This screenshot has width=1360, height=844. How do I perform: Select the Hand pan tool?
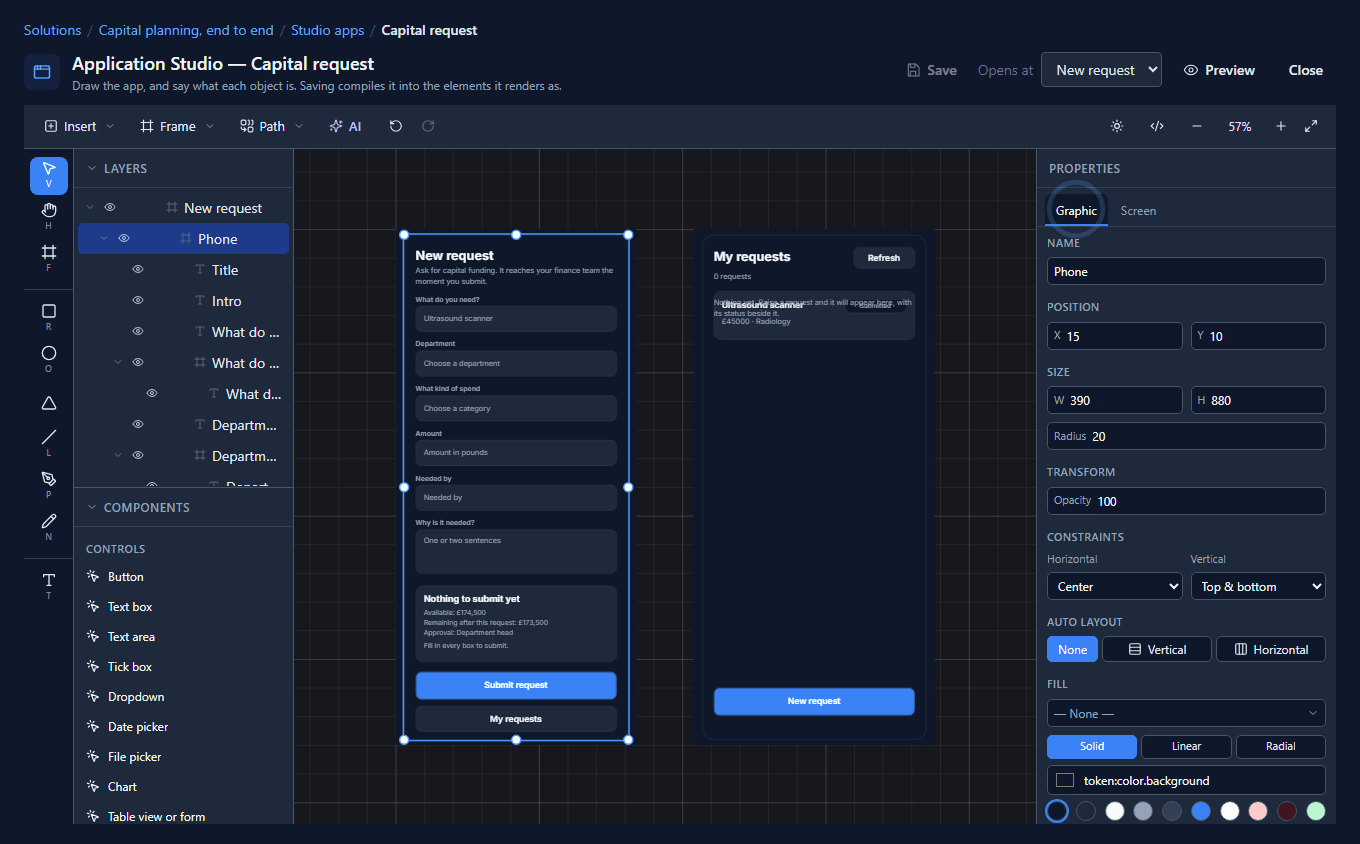(49, 216)
